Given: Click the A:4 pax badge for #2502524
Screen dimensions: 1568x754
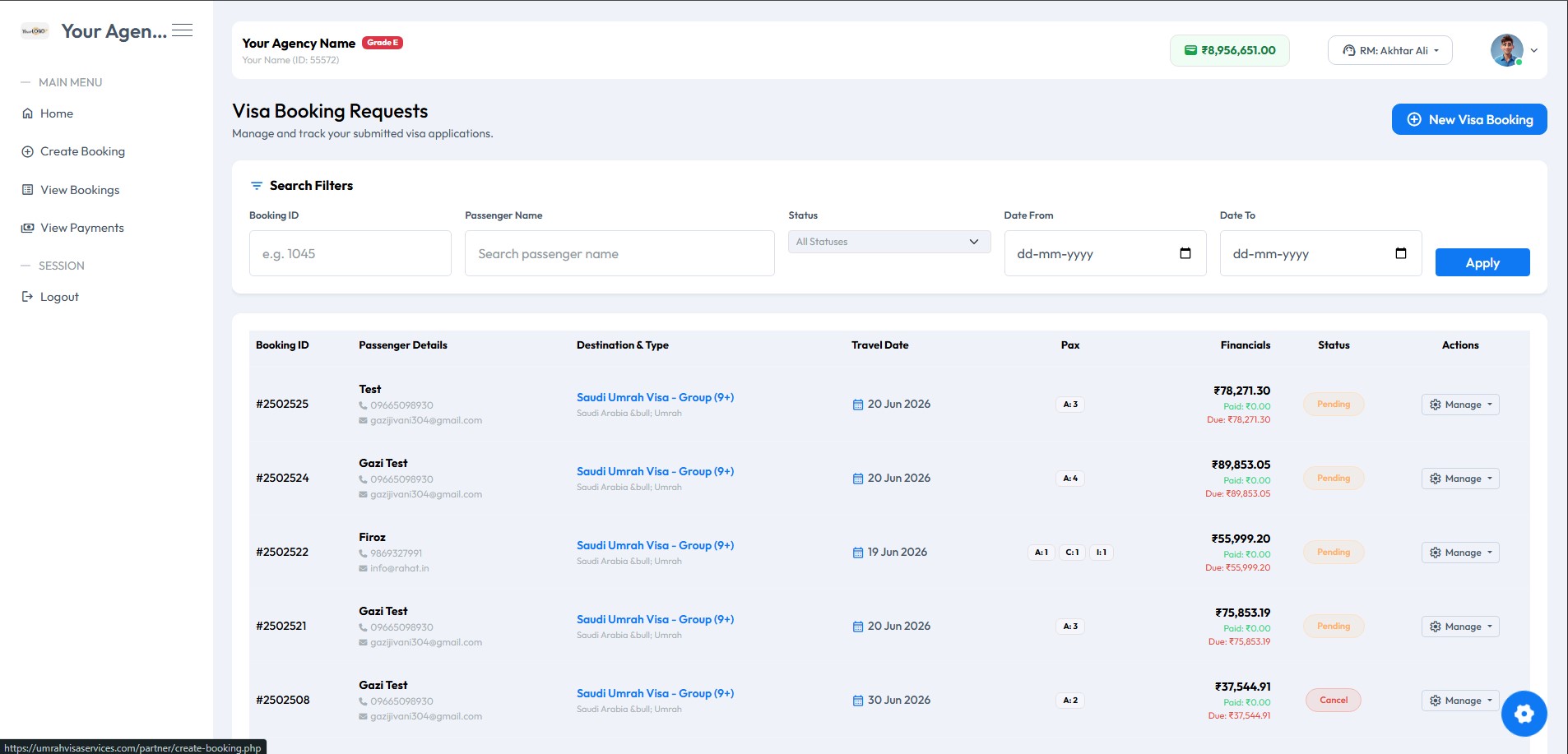Looking at the screenshot, I should pos(1070,478).
